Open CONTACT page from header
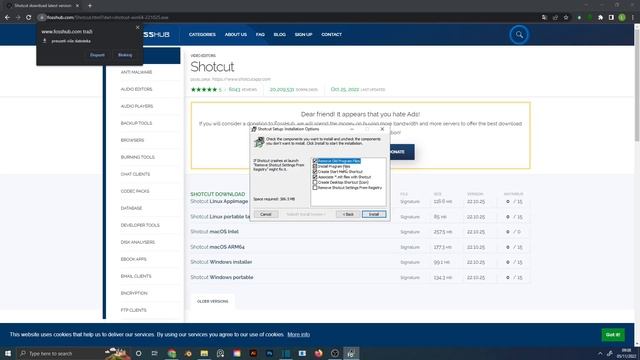 (331, 35)
